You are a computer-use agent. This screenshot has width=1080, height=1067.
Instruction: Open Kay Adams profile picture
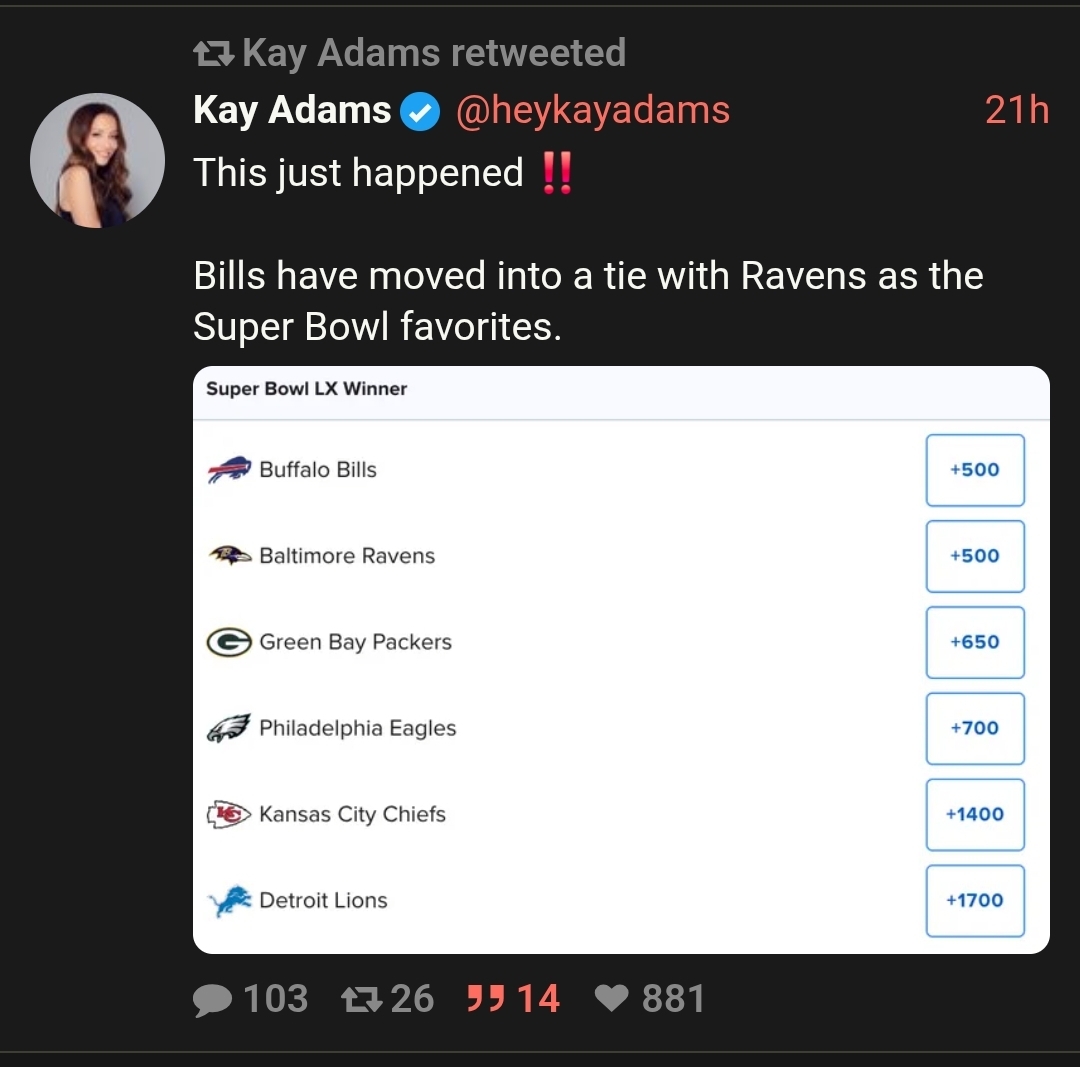[97, 160]
